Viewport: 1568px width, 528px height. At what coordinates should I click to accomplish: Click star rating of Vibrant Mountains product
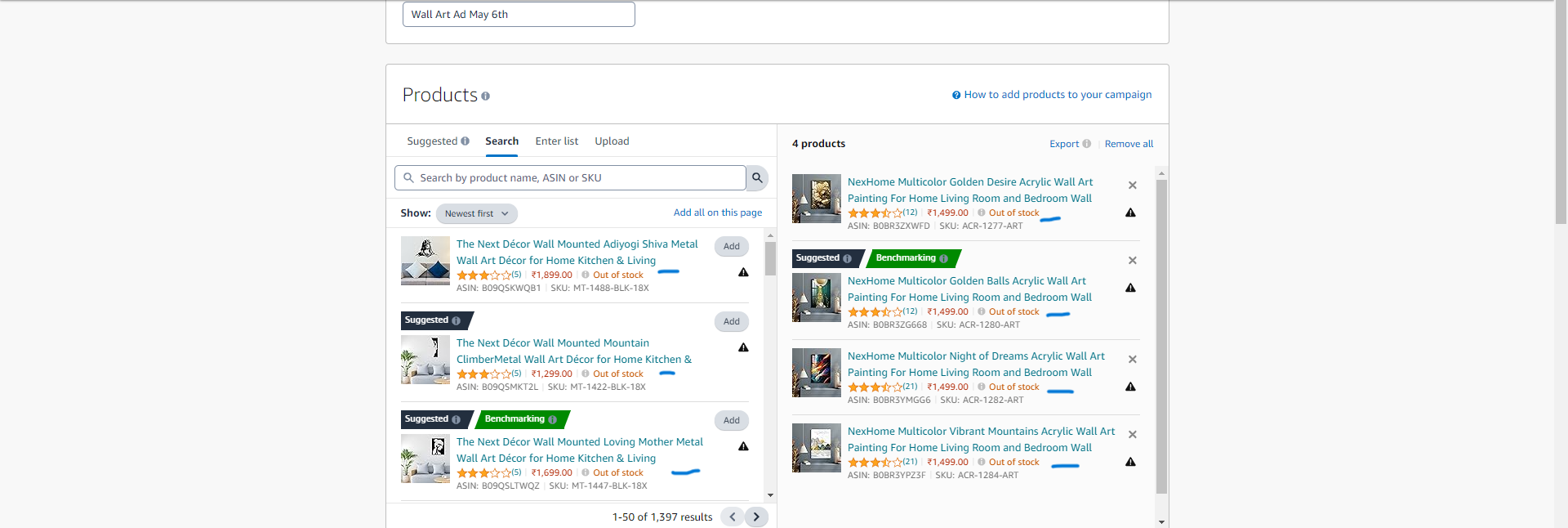pos(875,463)
